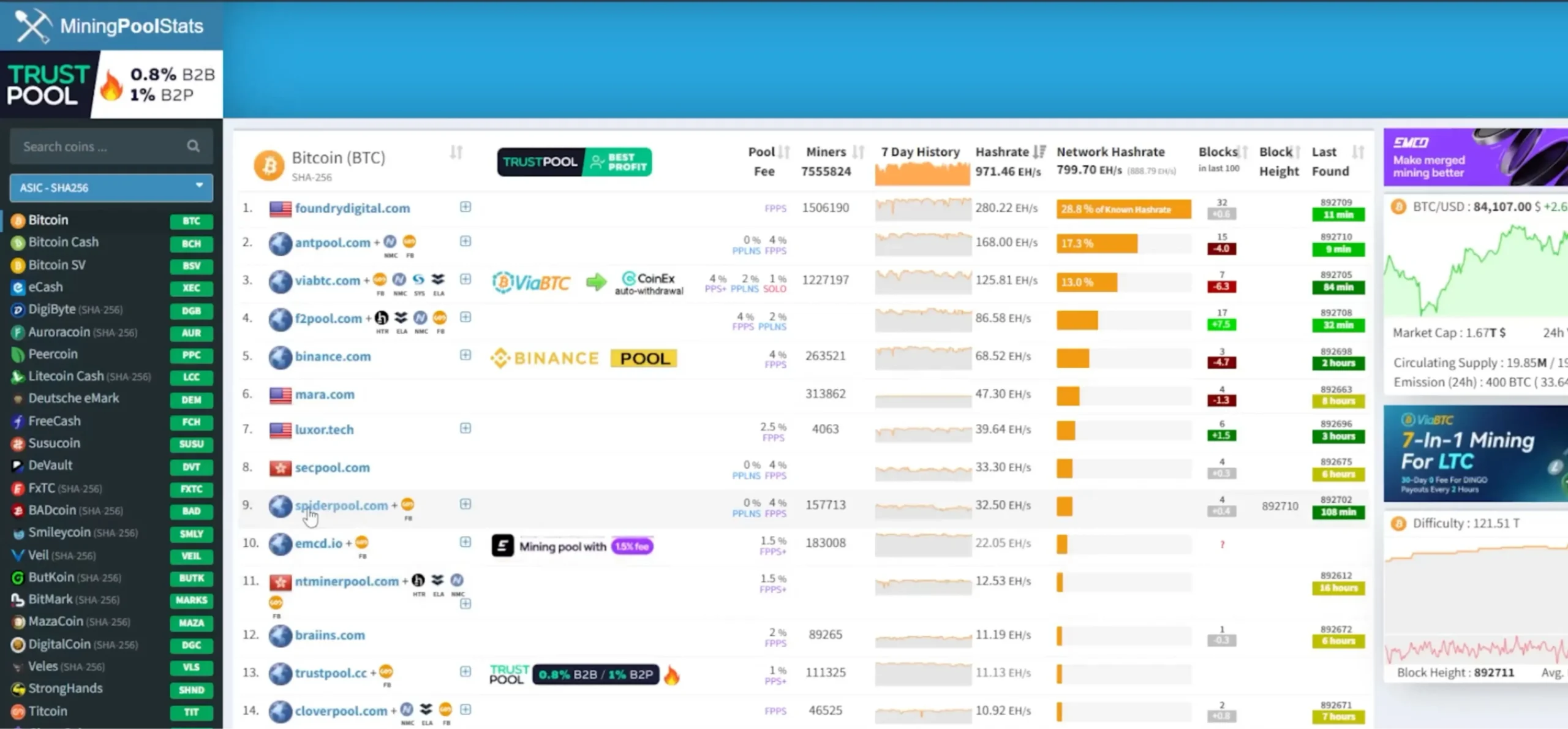Click viabtc's 13.0% hashrate bar
The height and width of the screenshot is (729, 1568).
pos(1087,282)
